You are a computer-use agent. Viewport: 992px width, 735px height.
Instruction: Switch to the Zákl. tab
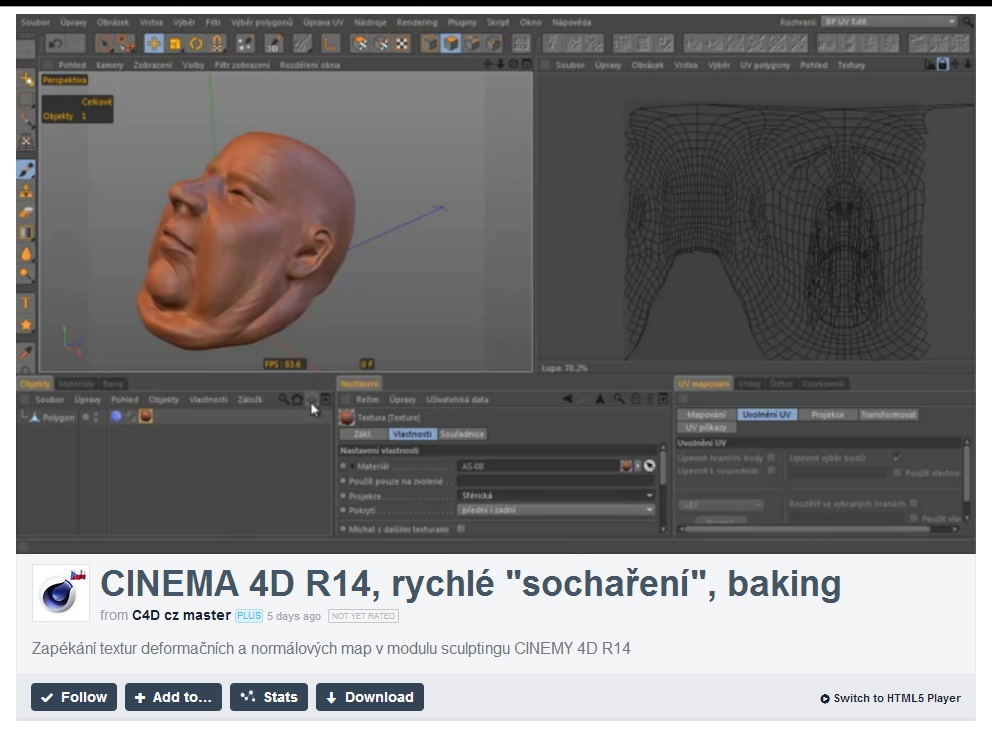point(363,434)
